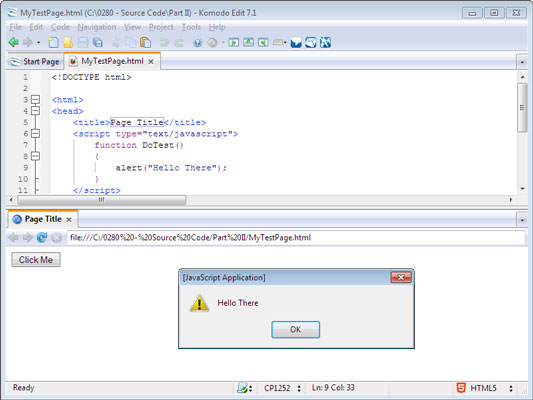
Task: Click the editor scroll down arrow
Action: 522,188
